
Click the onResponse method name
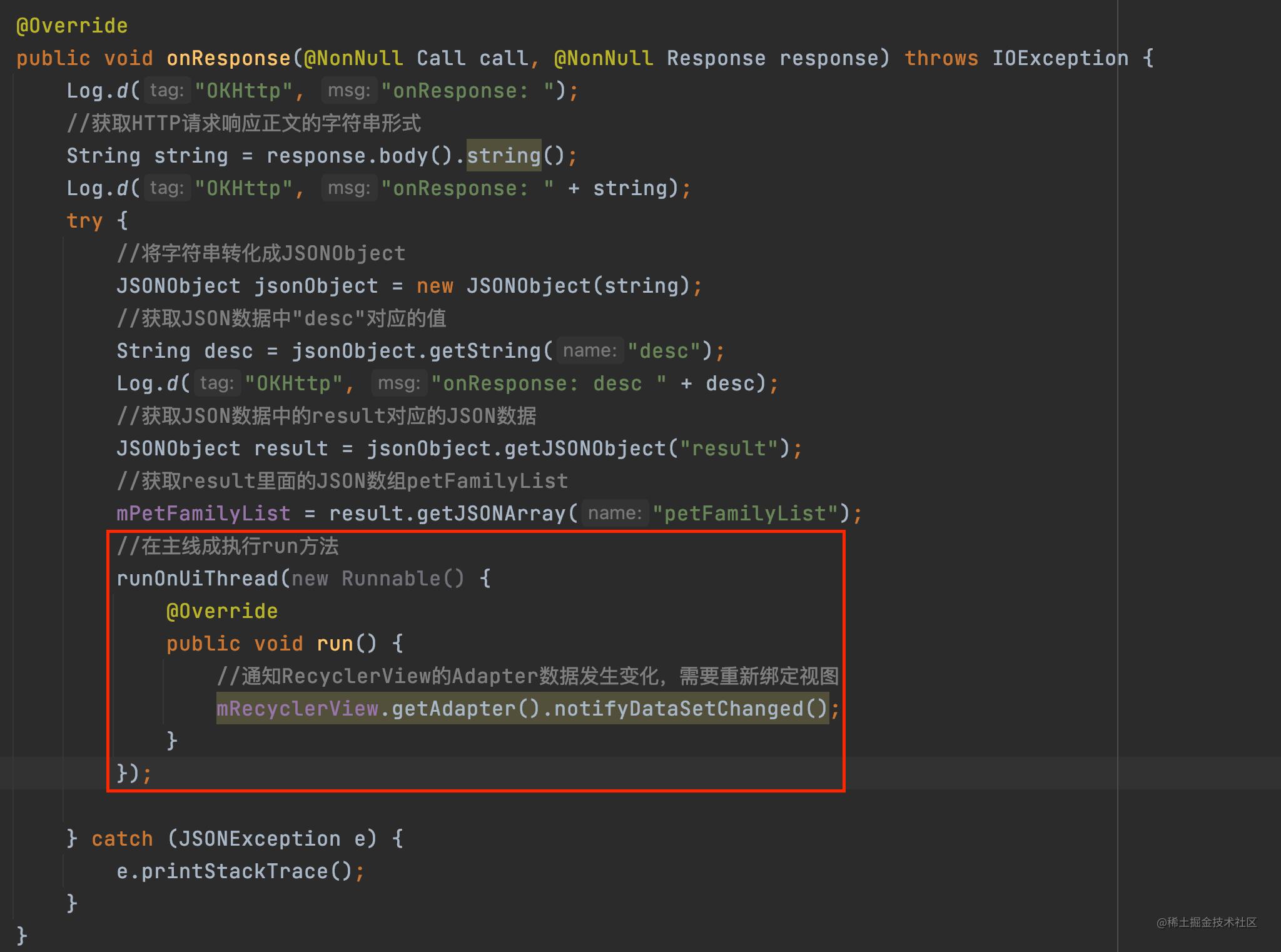pos(228,58)
